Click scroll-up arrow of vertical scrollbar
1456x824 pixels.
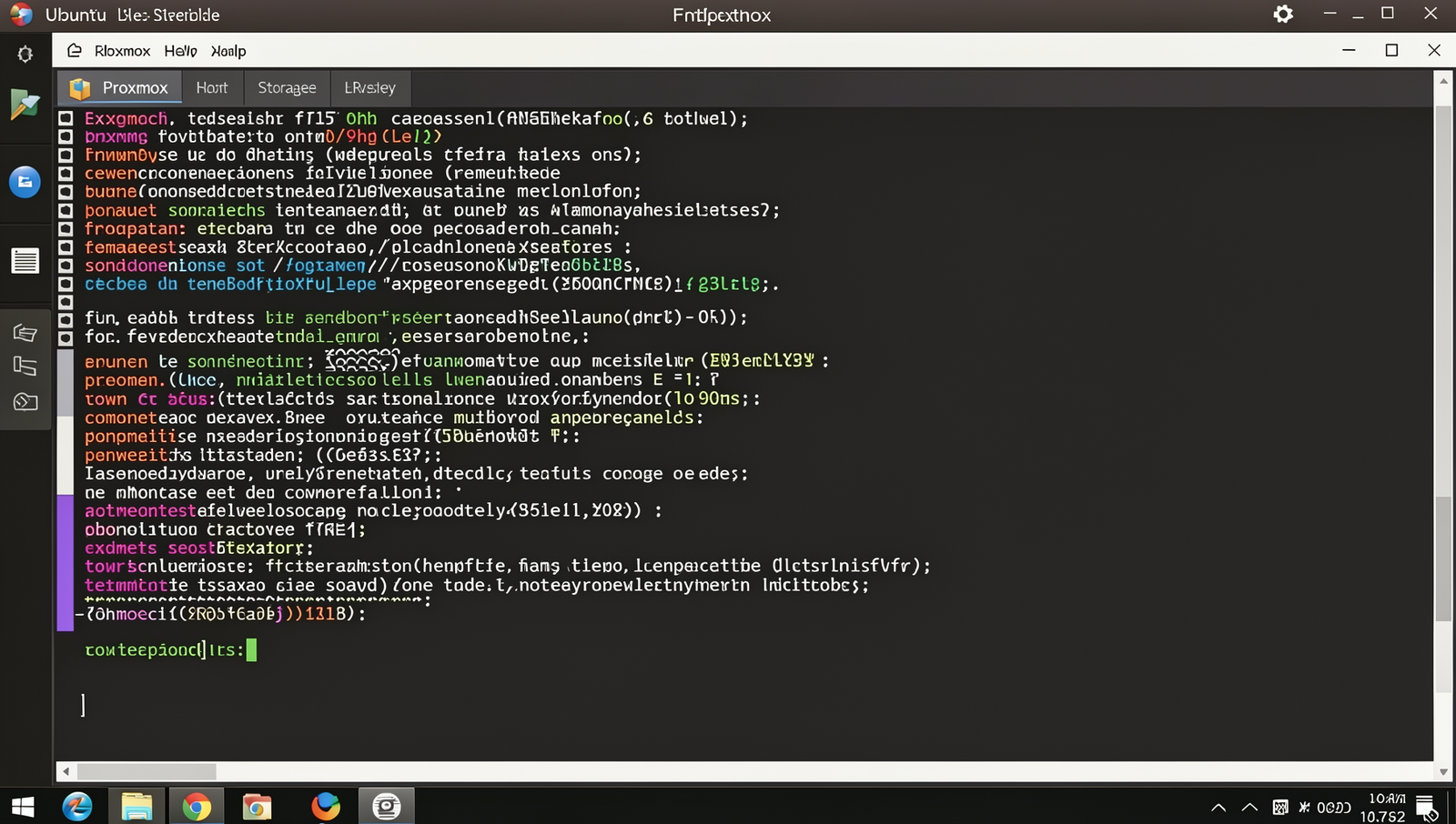(x=1443, y=81)
